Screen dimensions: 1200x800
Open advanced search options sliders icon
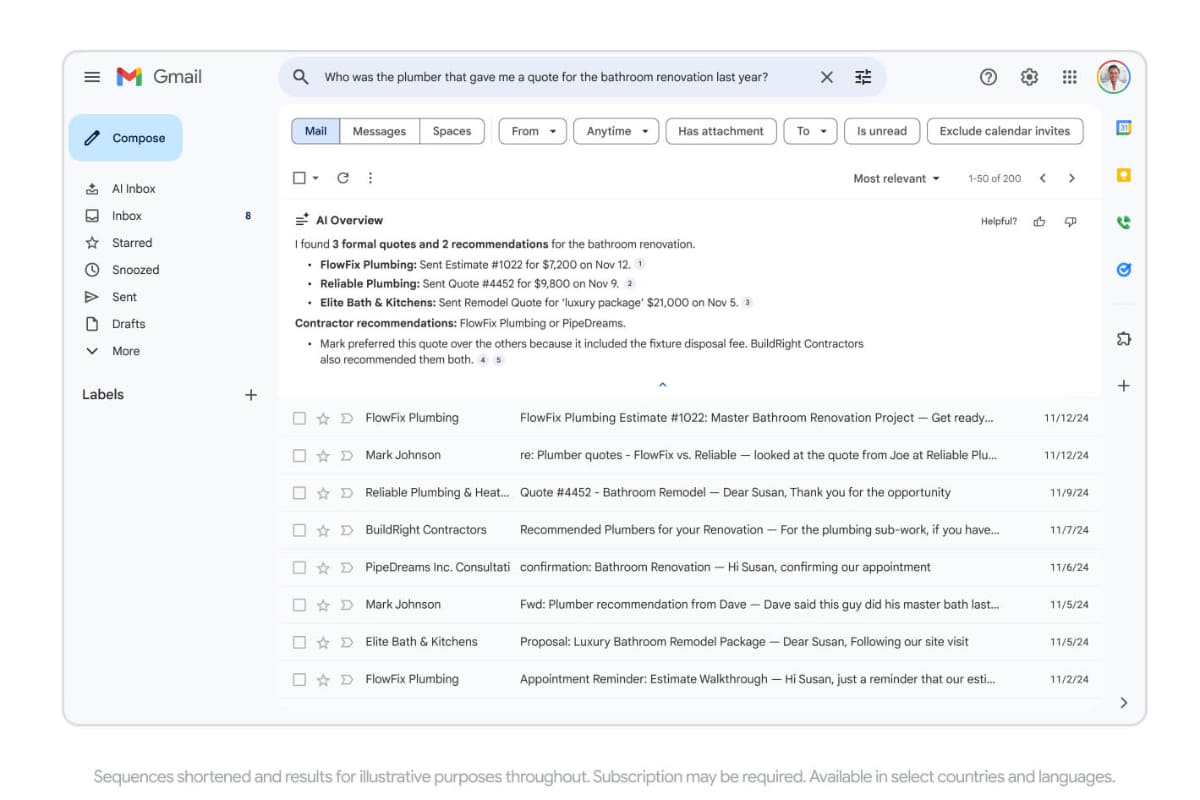(863, 77)
